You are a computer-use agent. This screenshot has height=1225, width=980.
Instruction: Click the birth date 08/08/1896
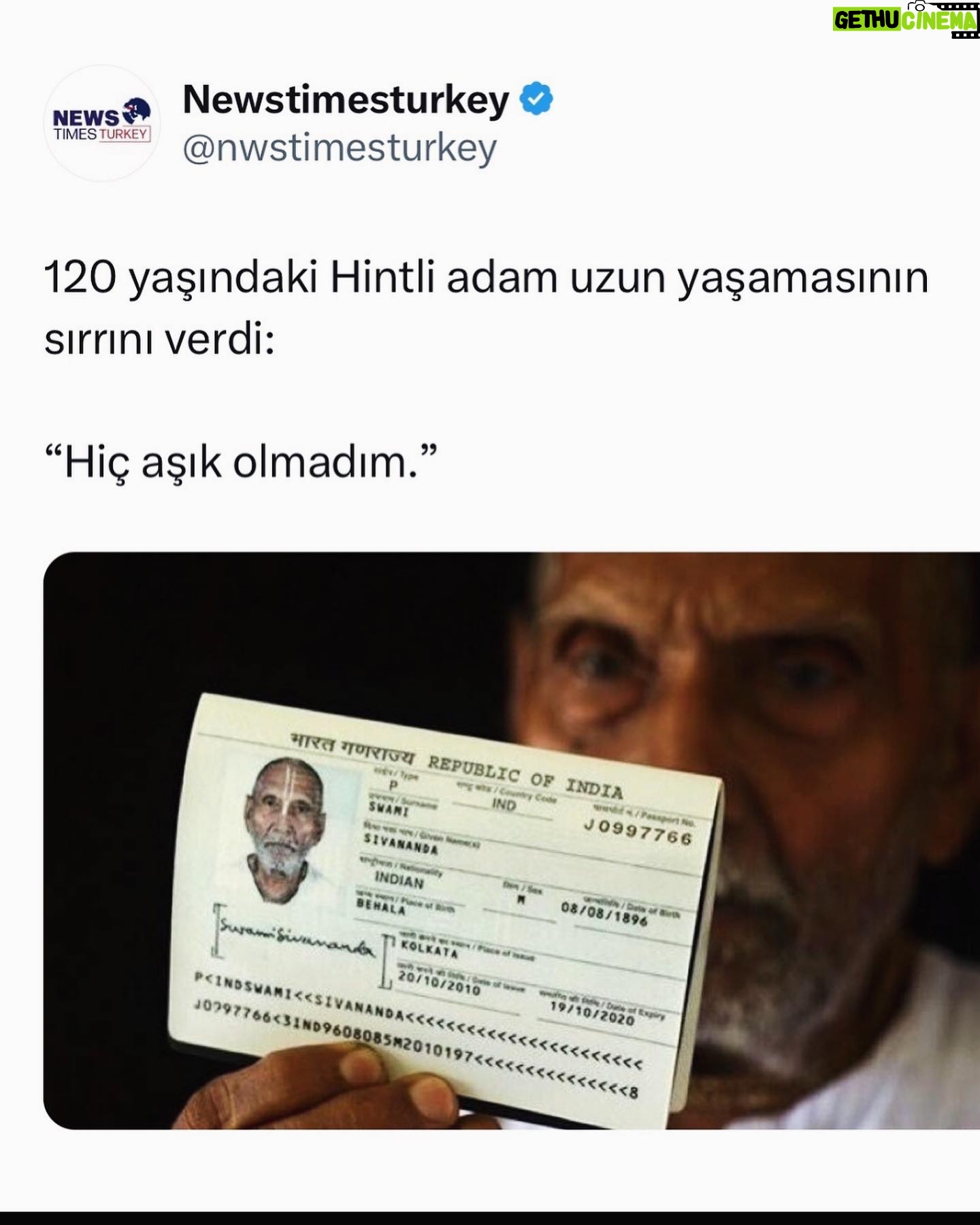(x=604, y=913)
